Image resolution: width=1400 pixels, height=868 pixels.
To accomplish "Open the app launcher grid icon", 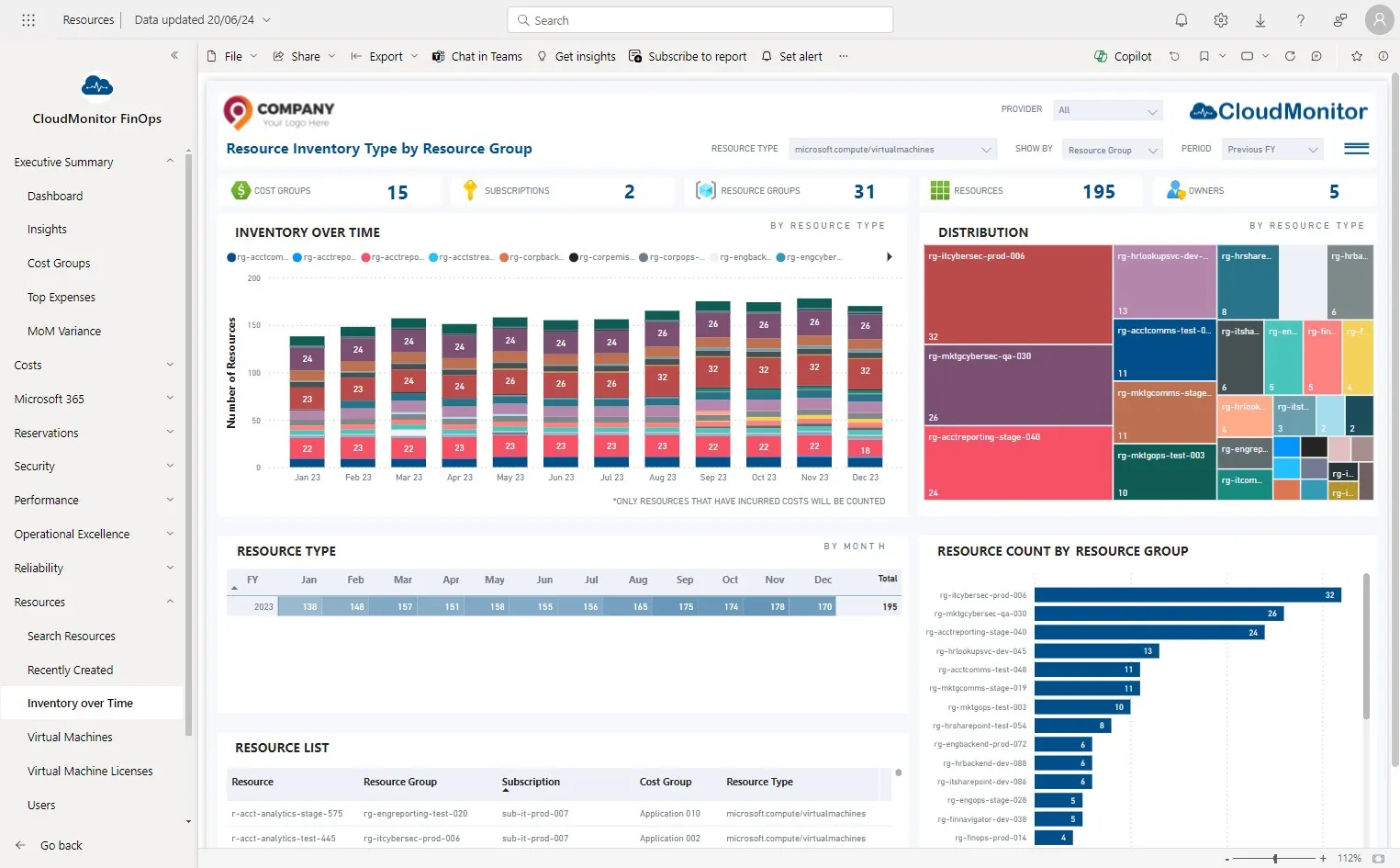I will (x=28, y=19).
